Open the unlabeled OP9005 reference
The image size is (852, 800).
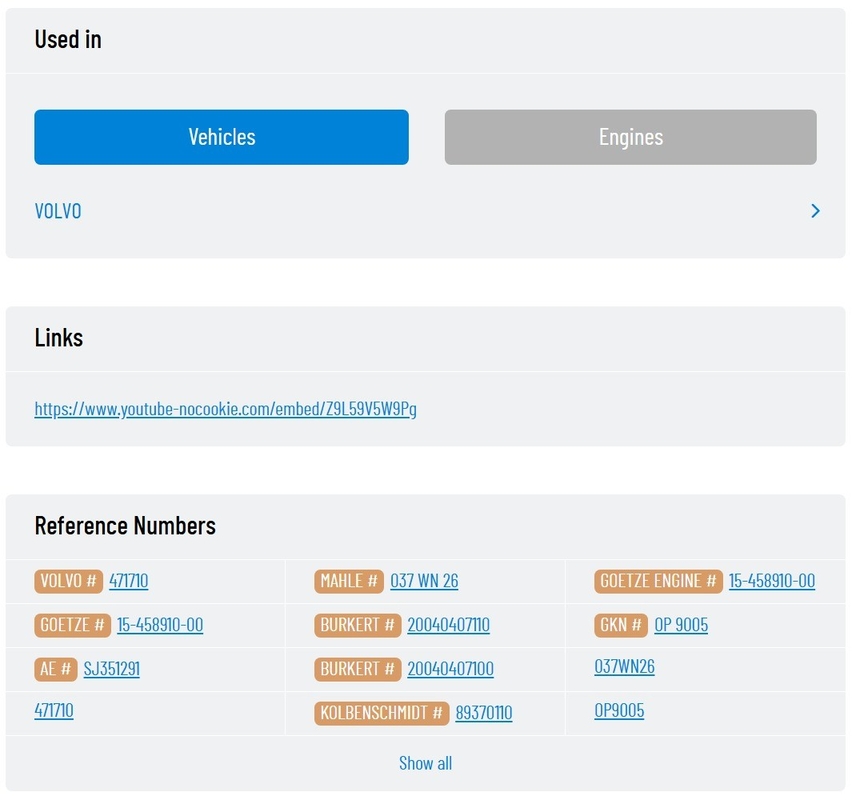click(x=619, y=710)
